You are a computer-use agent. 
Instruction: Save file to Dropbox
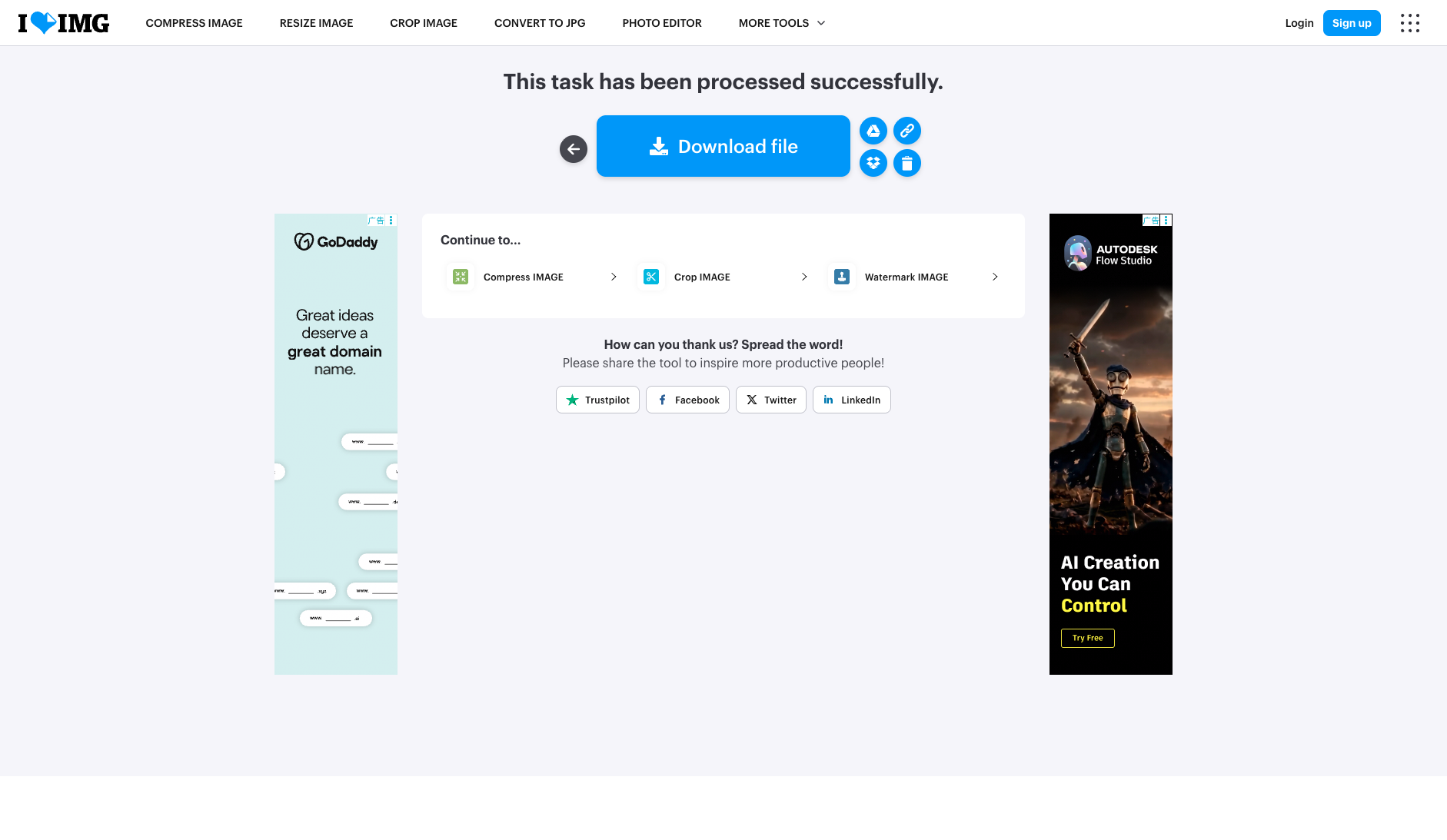(x=873, y=163)
